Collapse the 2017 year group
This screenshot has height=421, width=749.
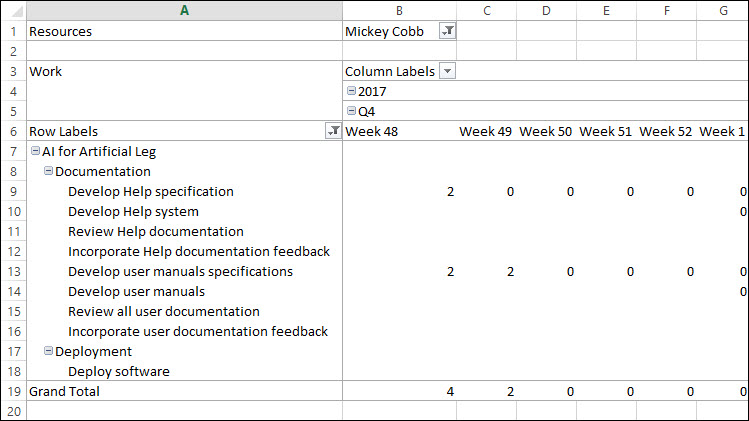351,91
